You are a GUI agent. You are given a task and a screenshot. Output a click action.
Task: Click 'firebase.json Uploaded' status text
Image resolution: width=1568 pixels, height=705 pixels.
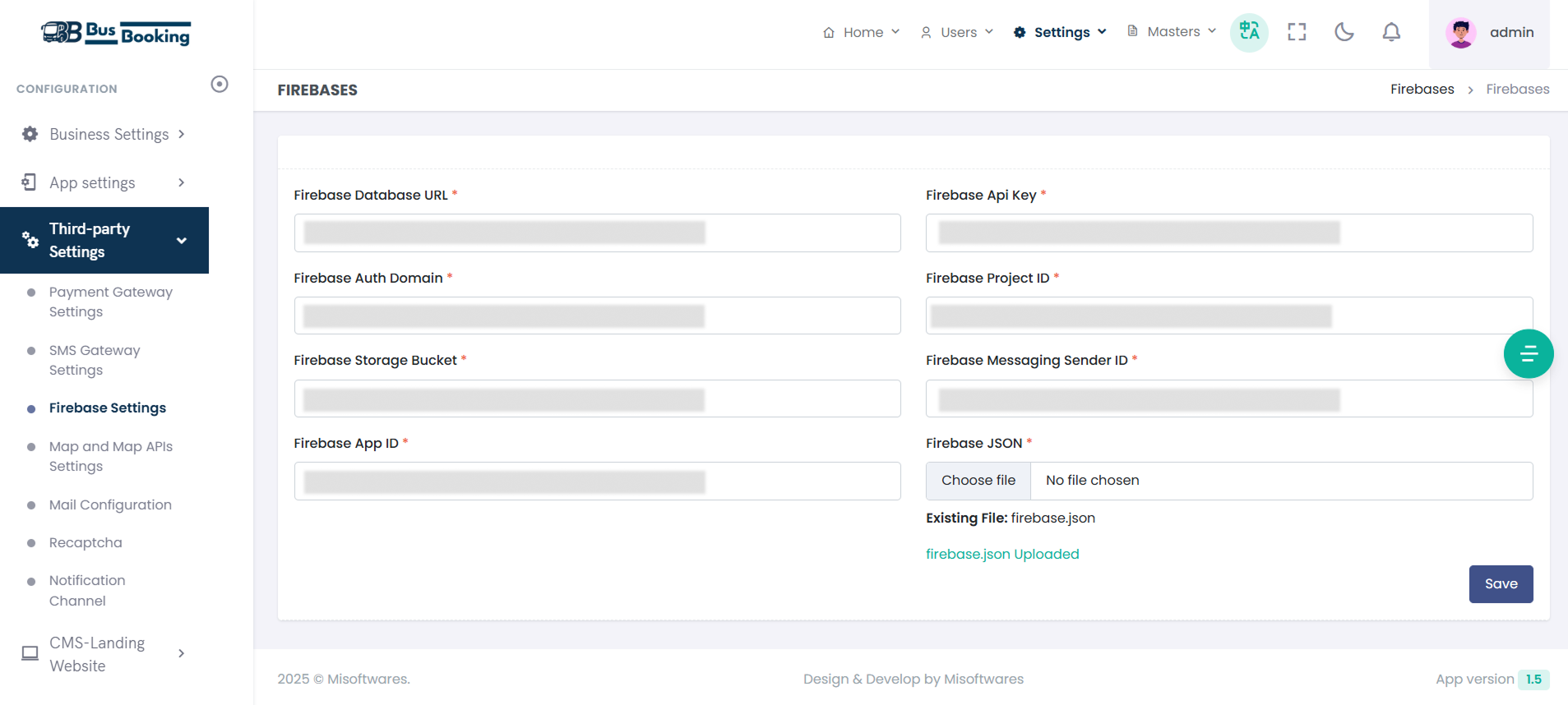(x=1002, y=554)
